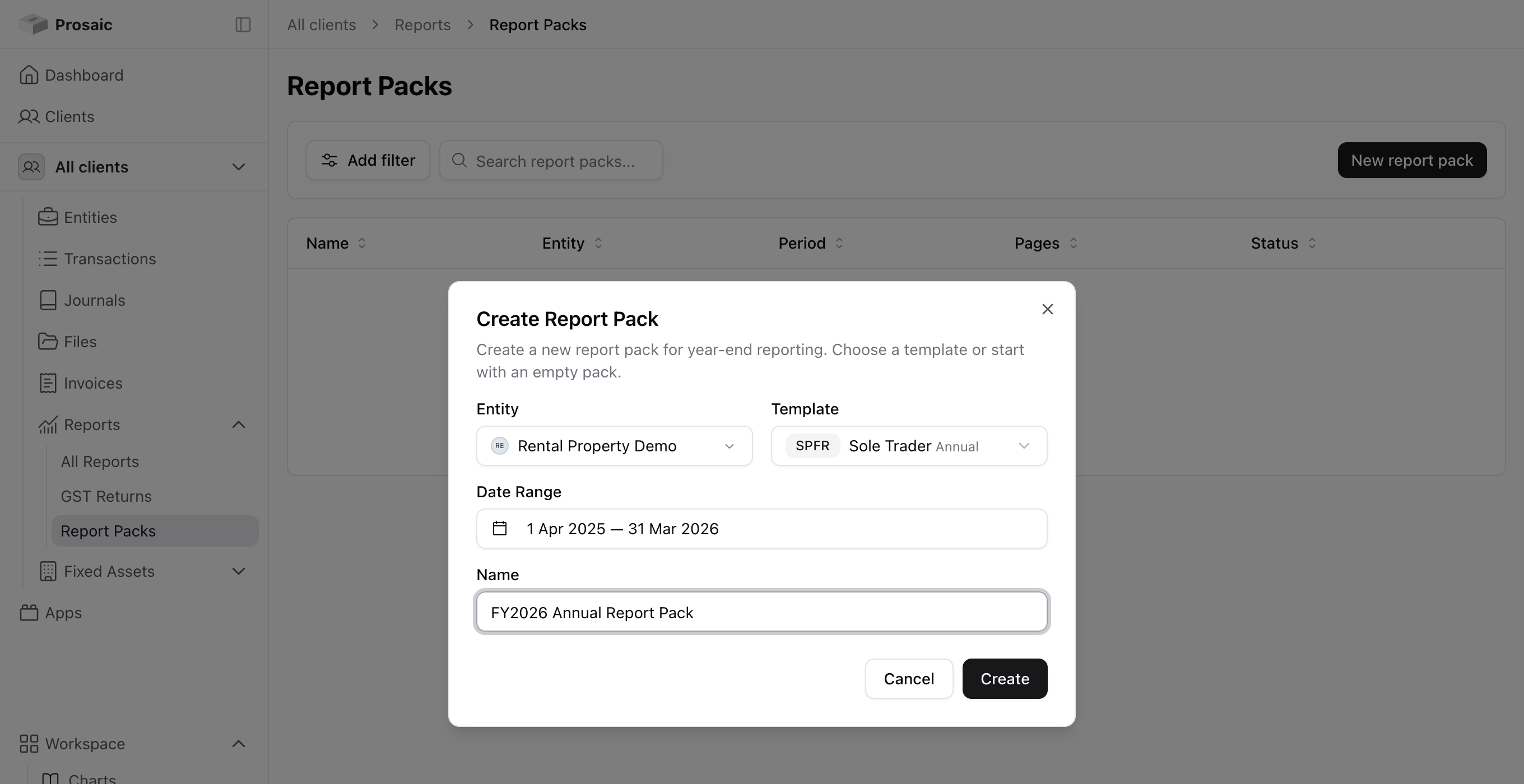Click the Invoices receipt icon
The height and width of the screenshot is (784, 1524).
(48, 382)
